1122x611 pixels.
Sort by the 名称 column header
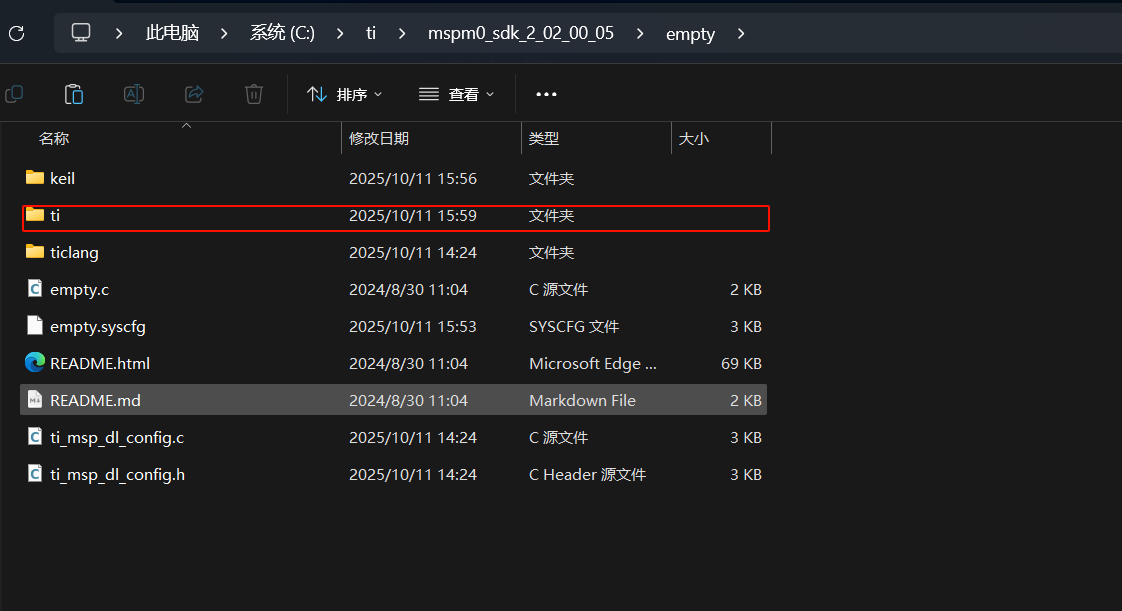pyautogui.click(x=54, y=139)
